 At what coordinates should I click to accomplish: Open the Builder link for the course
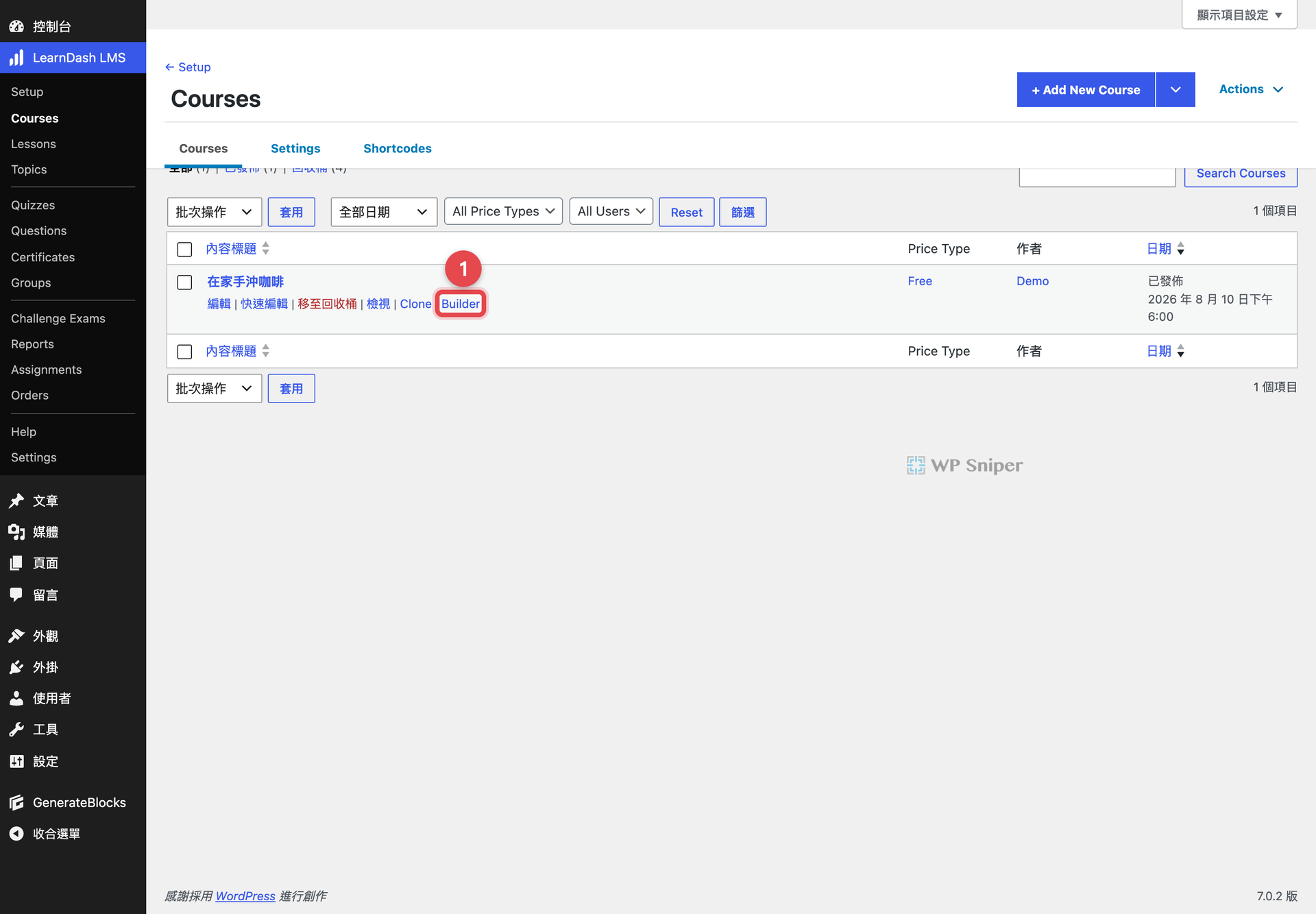coord(461,304)
